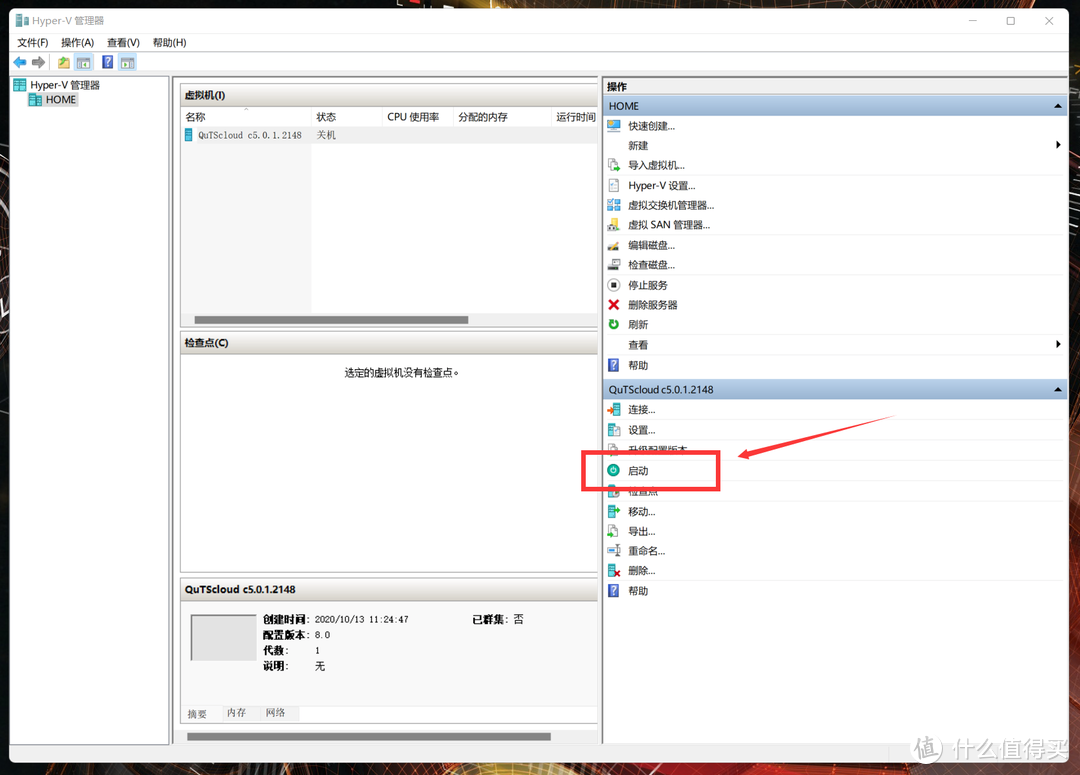Screen dimensions: 1080x775
Task: Open Hyper-V 设置 icon
Action: click(x=614, y=185)
